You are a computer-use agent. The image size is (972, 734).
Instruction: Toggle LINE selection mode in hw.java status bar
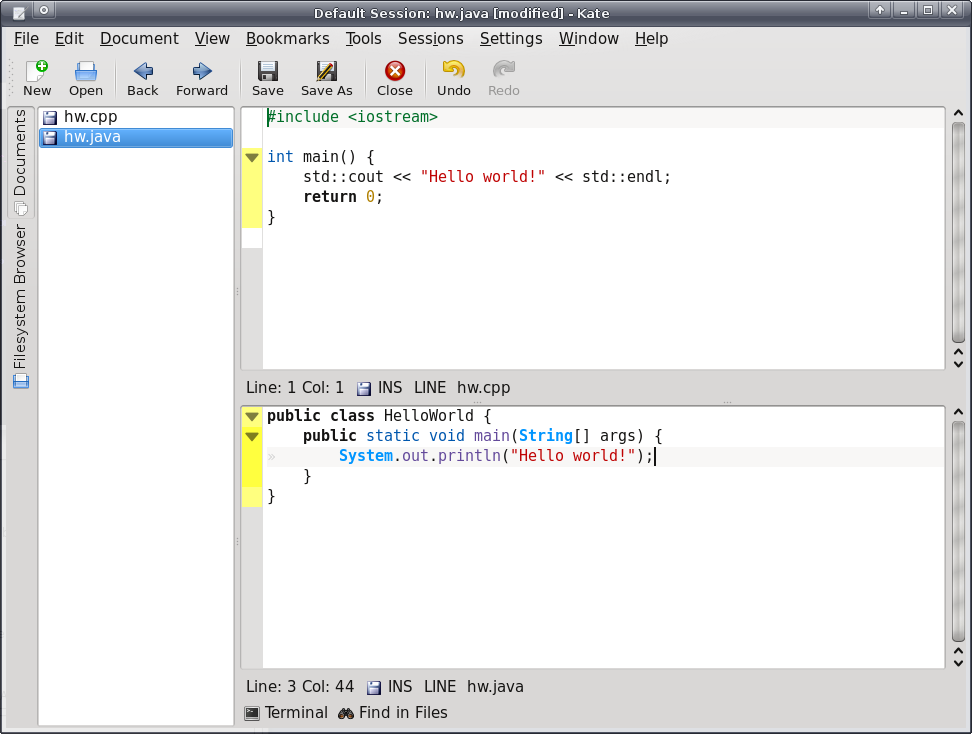[x=440, y=687]
